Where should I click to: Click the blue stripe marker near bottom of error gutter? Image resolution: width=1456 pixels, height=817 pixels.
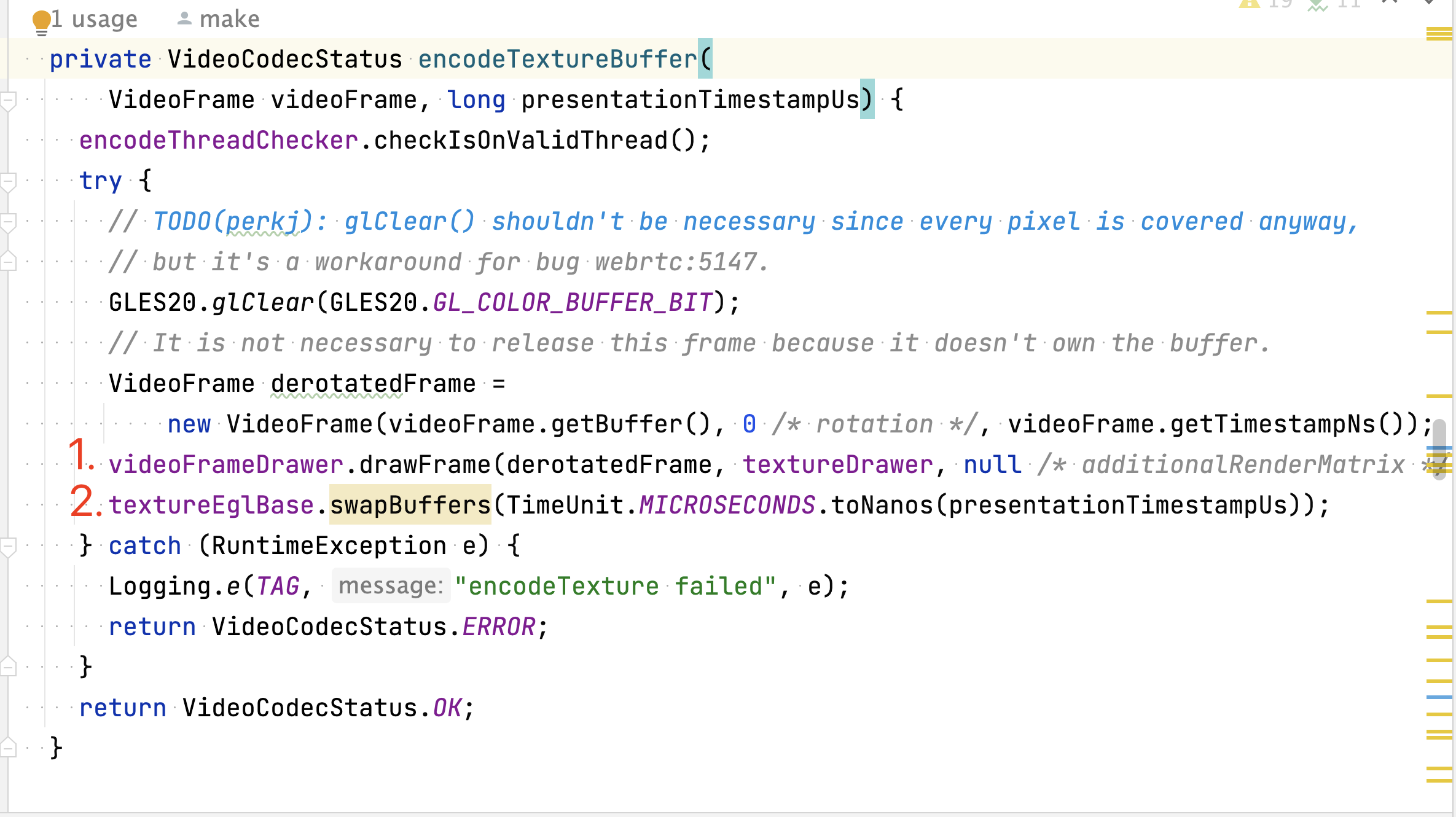(x=1439, y=697)
